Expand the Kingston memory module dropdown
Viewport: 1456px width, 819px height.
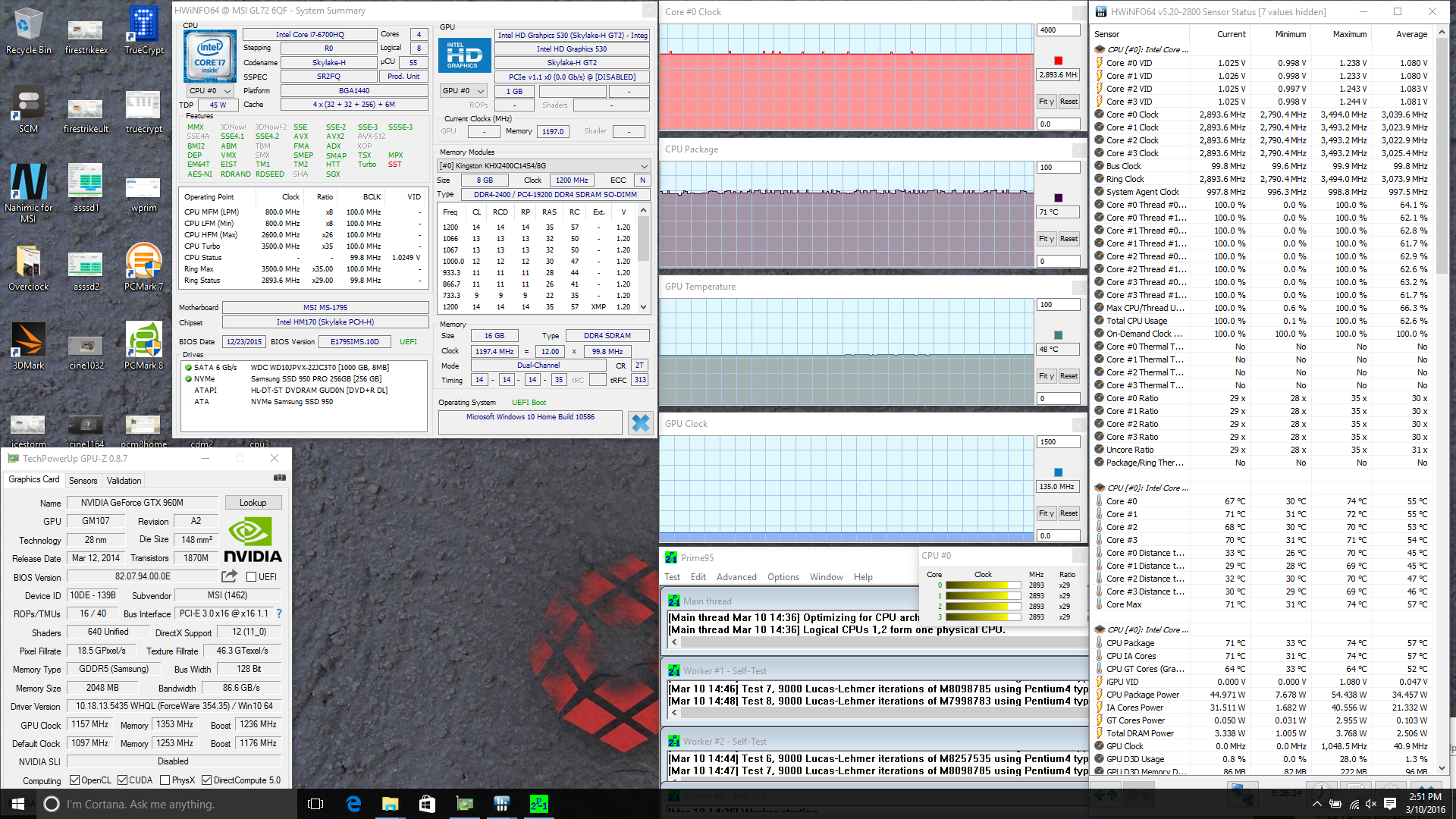click(x=644, y=166)
